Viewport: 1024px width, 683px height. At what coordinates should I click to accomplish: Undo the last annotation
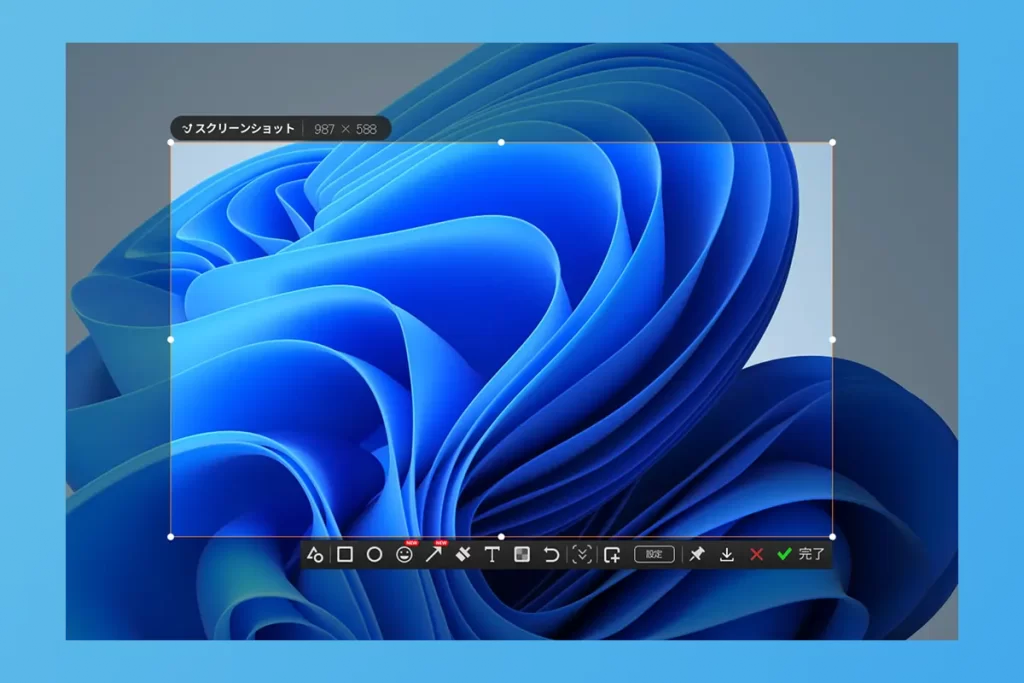pyautogui.click(x=551, y=554)
